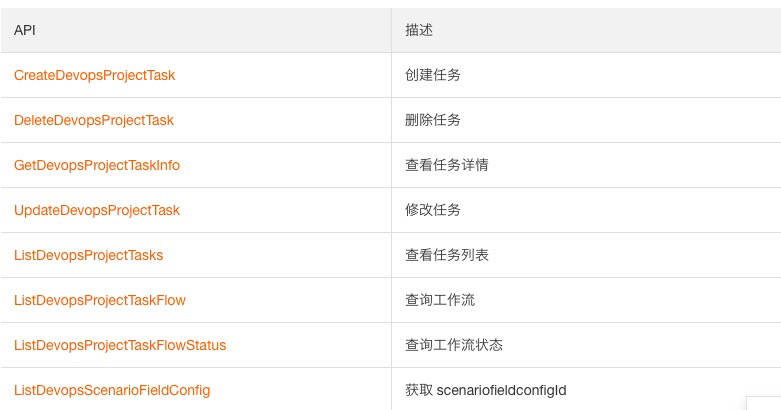
Task: Visit the ListDevopsScenarioFieldConfig link
Action: 112,390
